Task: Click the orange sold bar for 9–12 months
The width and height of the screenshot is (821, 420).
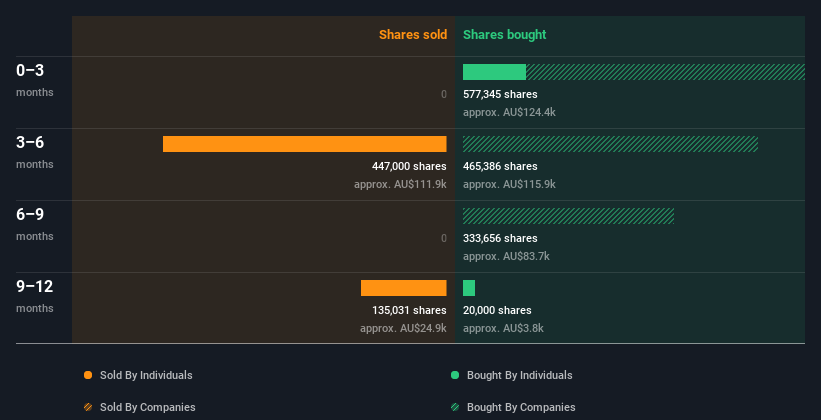Action: [404, 288]
